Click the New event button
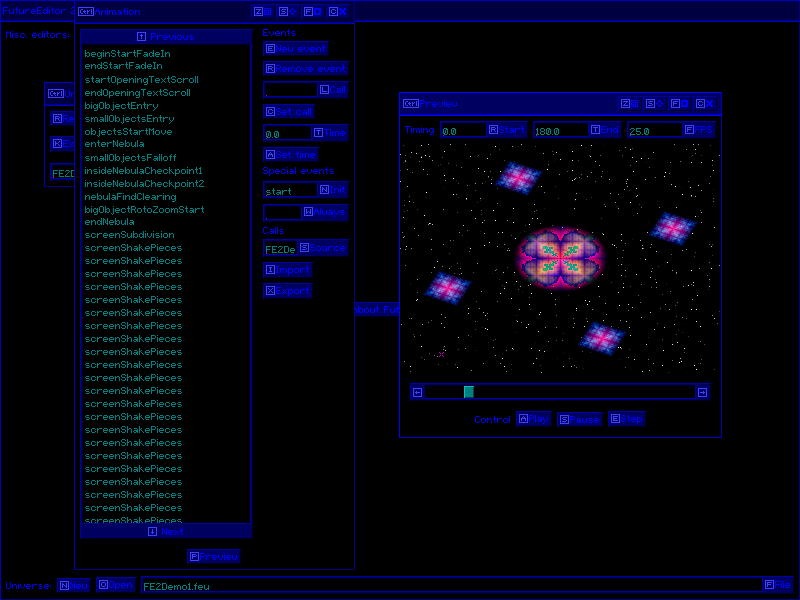The image size is (800, 600). [x=296, y=48]
